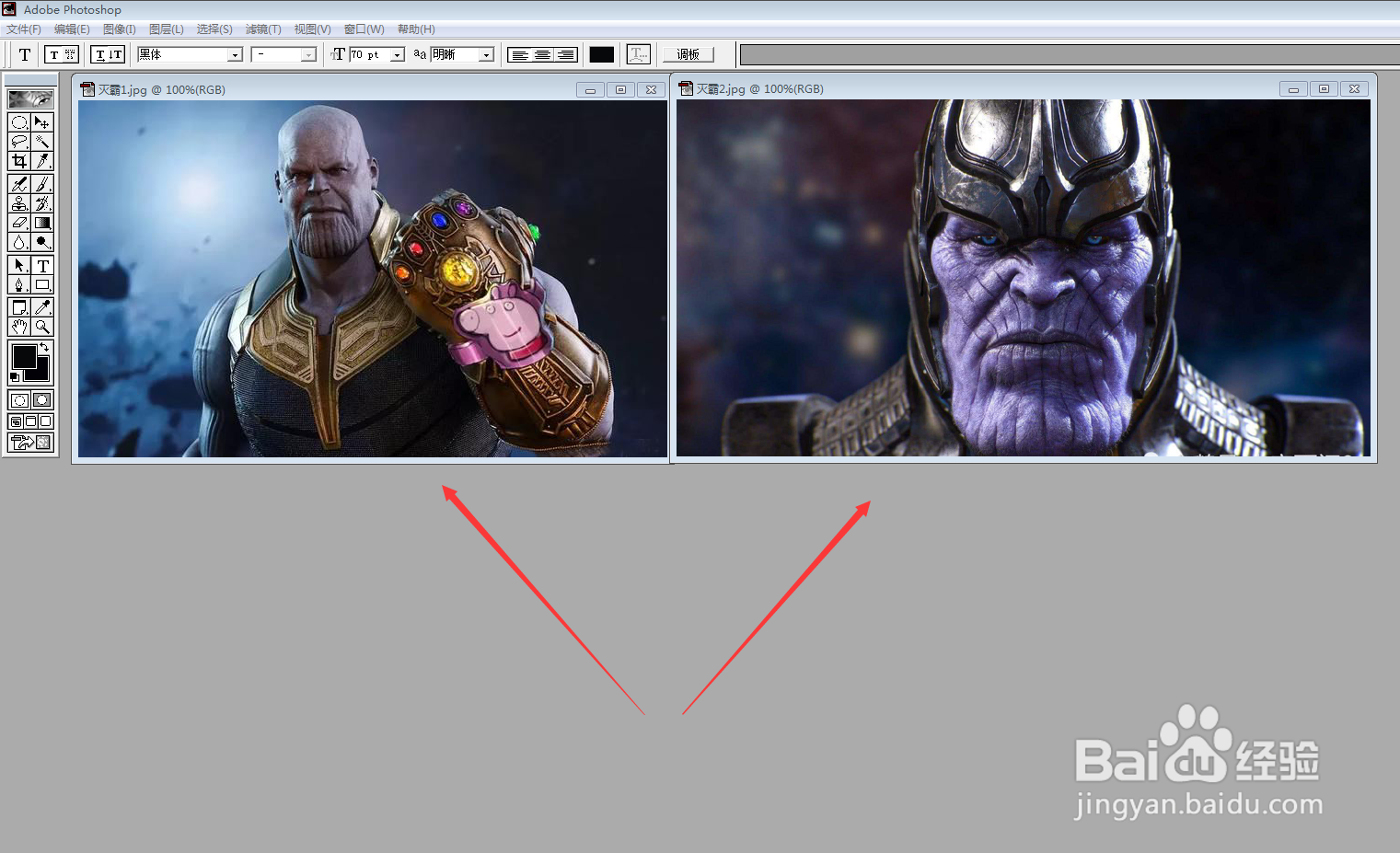Open the 视图(V) menu
The image size is (1400, 853).
tap(312, 29)
